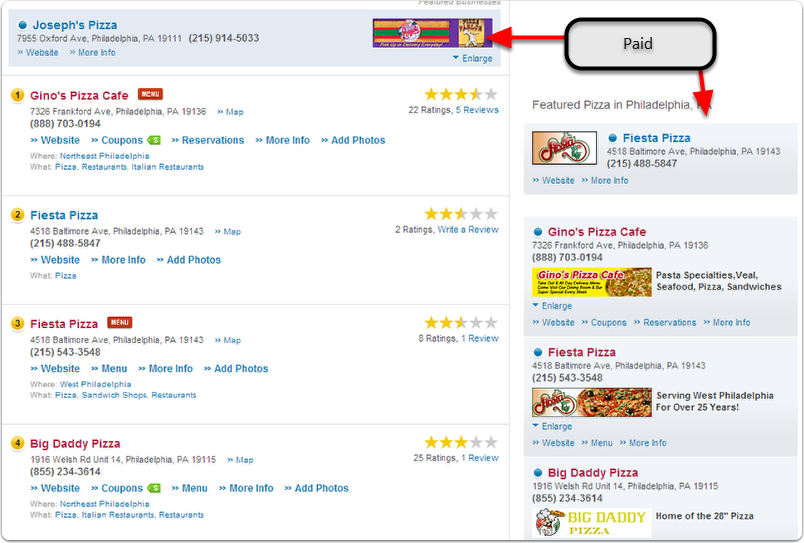This screenshot has width=804, height=543.
Task: Read the 5 Reviews for Gino's Pizza Cafe
Action: [477, 110]
